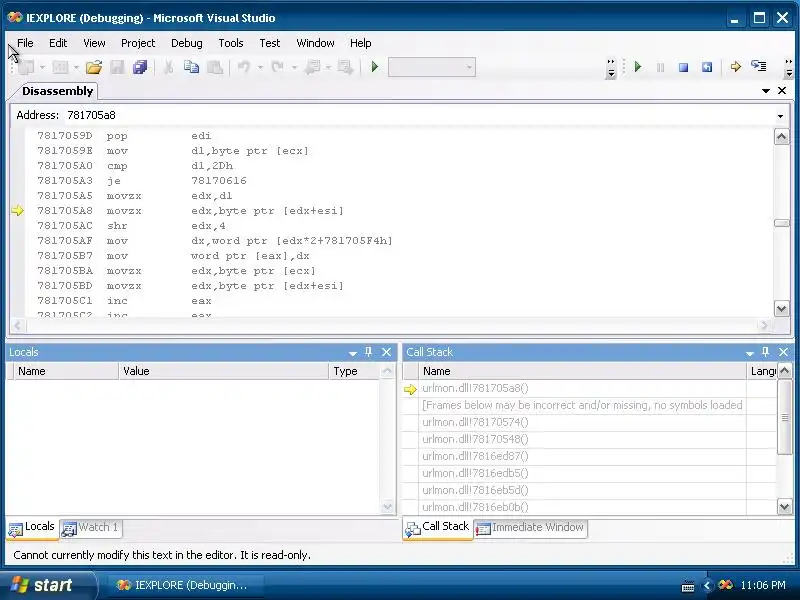Image resolution: width=800 pixels, height=600 pixels.
Task: Open the active documents list arrow
Action: tap(765, 91)
